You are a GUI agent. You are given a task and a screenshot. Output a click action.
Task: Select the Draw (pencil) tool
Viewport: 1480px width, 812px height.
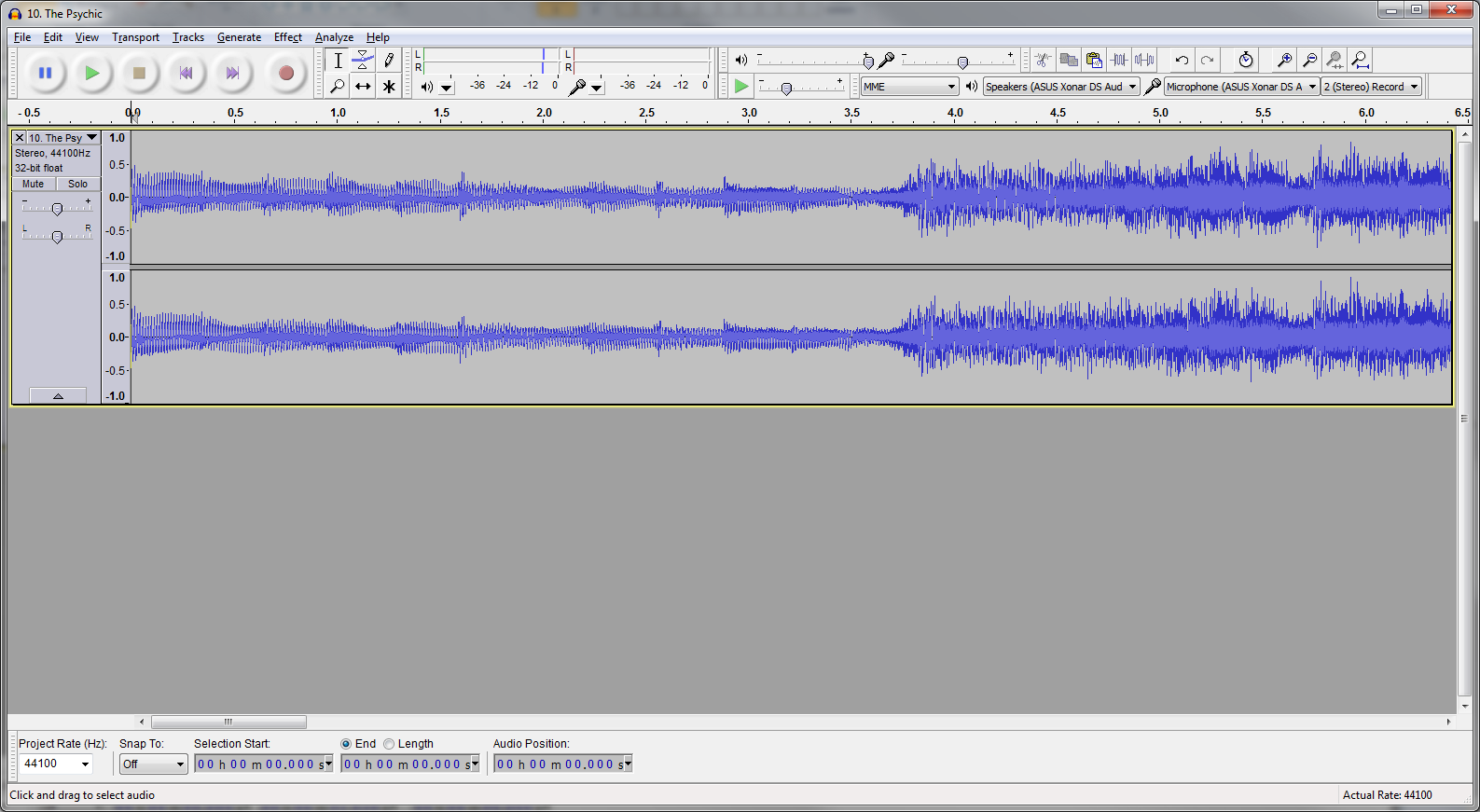[x=389, y=61]
